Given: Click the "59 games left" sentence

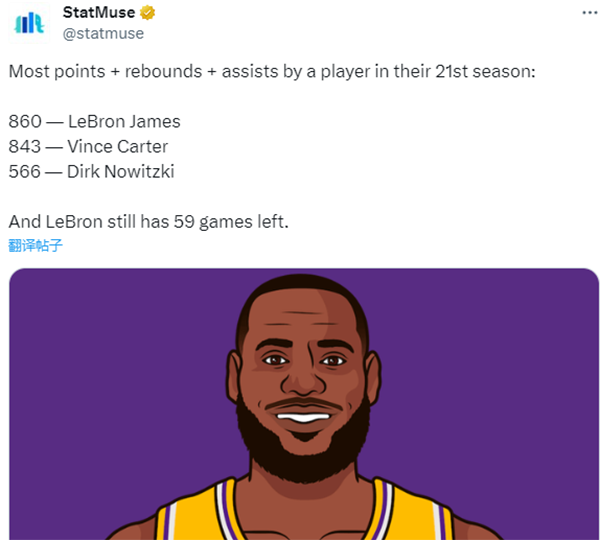Looking at the screenshot, I should [148, 222].
